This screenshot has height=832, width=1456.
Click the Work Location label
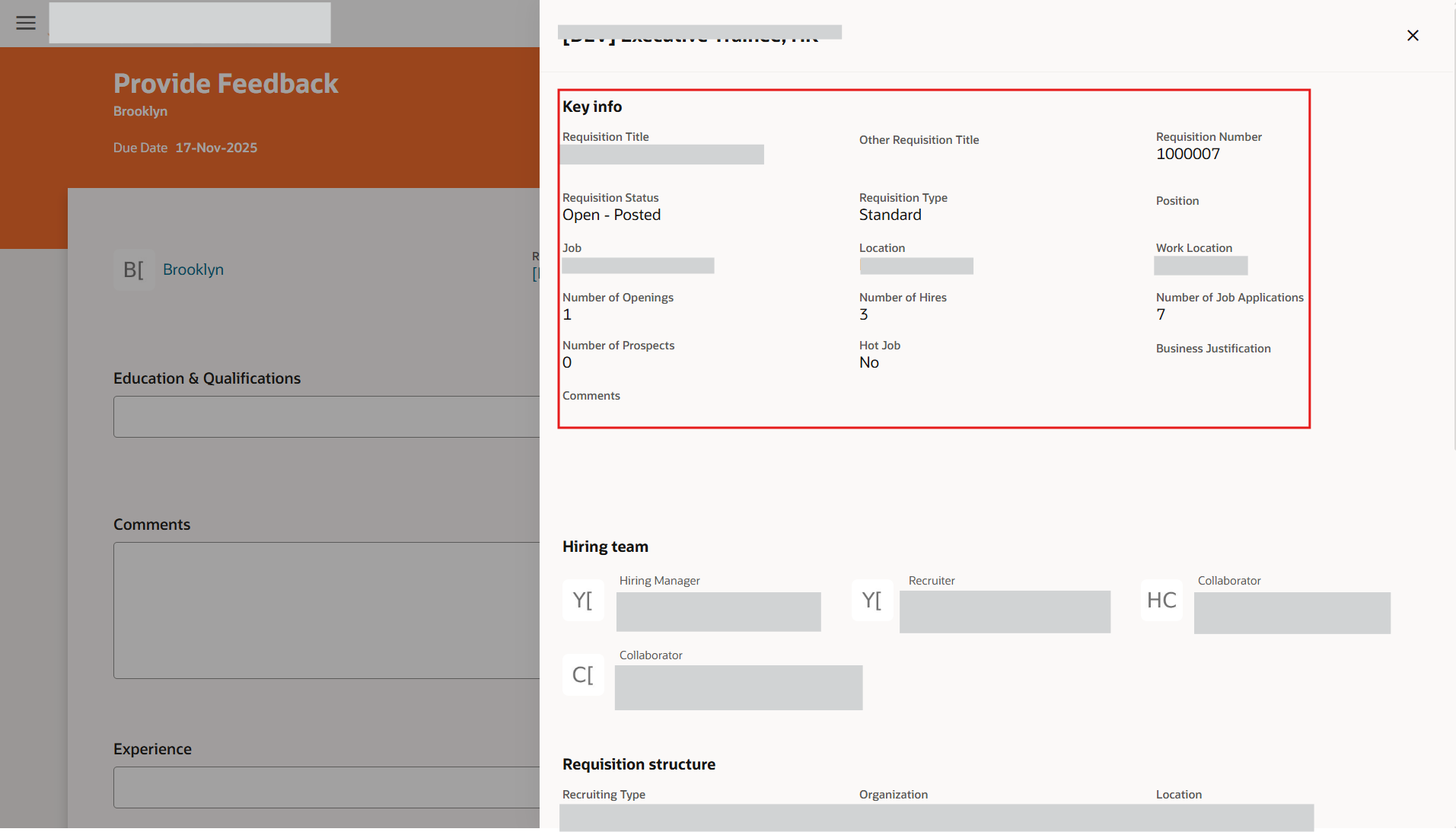pos(1193,248)
